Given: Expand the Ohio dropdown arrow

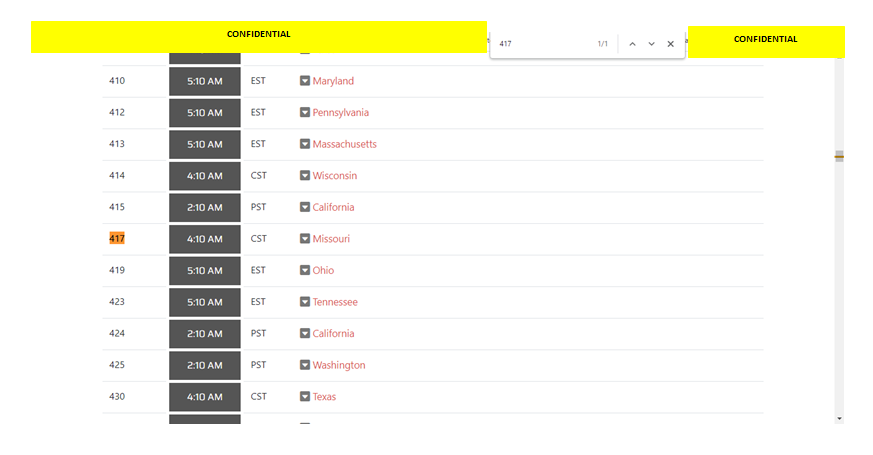Looking at the screenshot, I should [305, 270].
